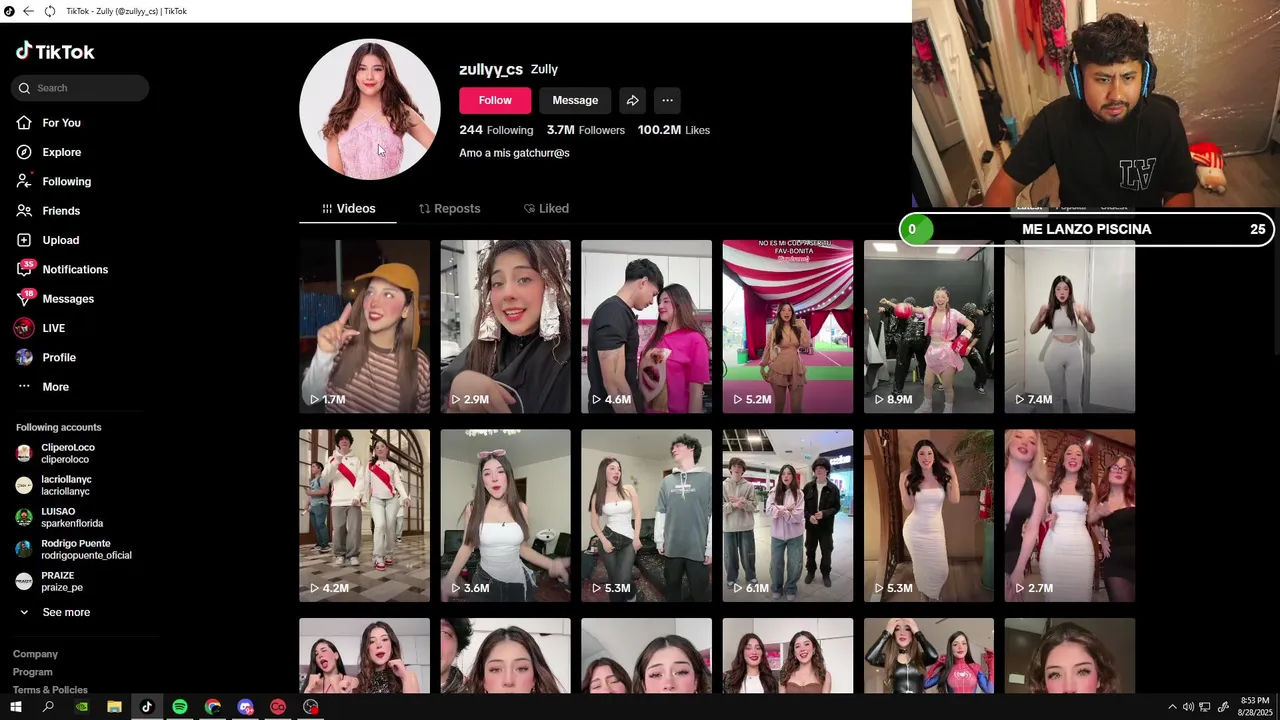Open the CliperoLoco followed account
The height and width of the screenshot is (720, 1280).
[56, 453]
